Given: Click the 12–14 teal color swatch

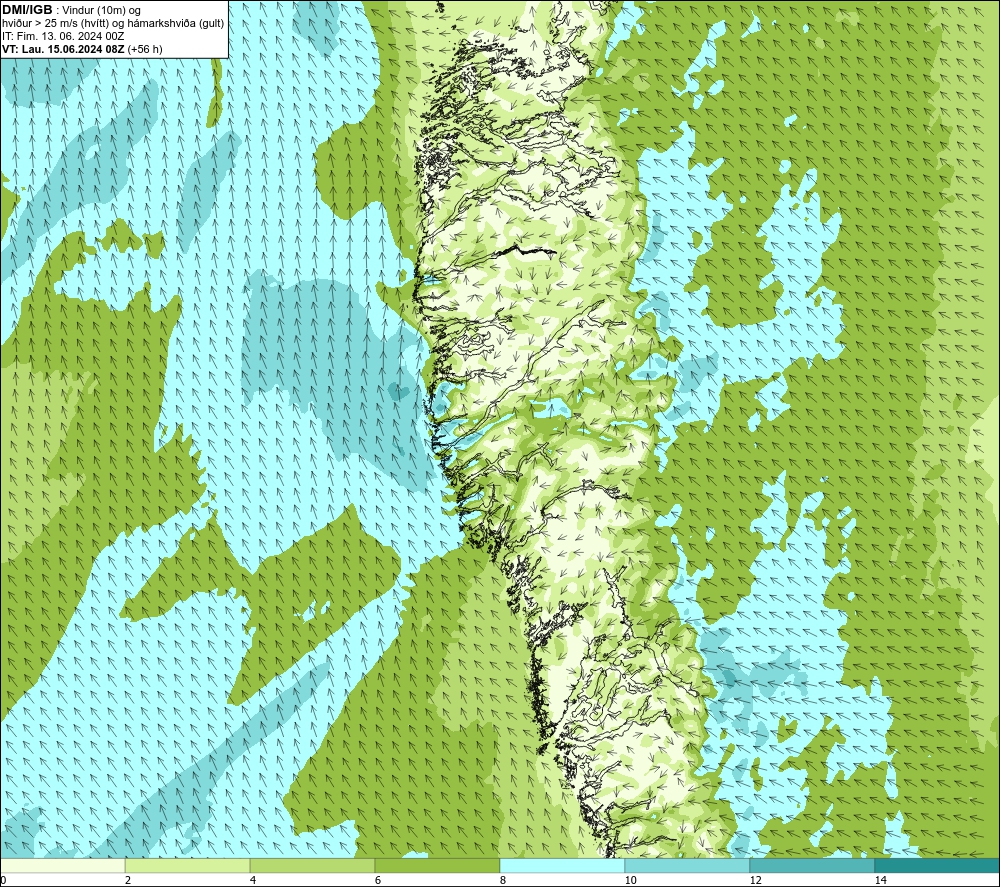Looking at the screenshot, I should 812,865.
